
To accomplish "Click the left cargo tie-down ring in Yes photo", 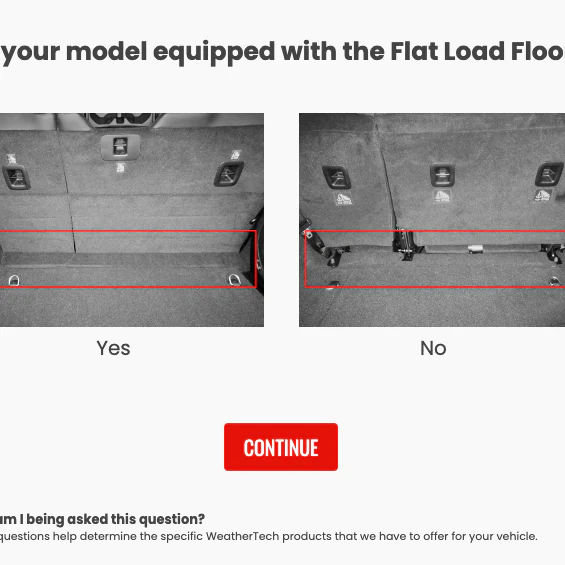I will pos(14,280).
